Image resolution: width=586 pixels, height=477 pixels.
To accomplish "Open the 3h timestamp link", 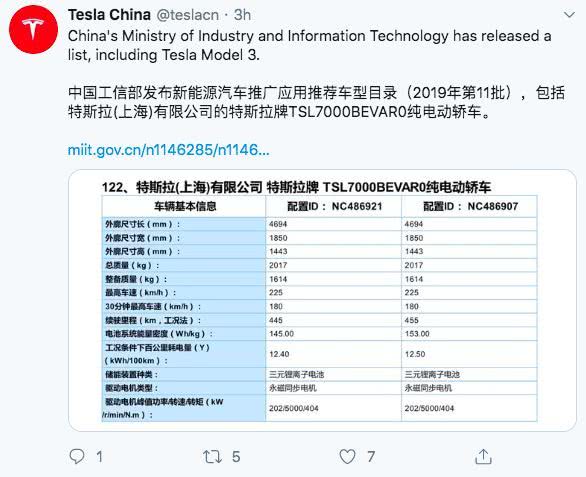I will click(242, 15).
